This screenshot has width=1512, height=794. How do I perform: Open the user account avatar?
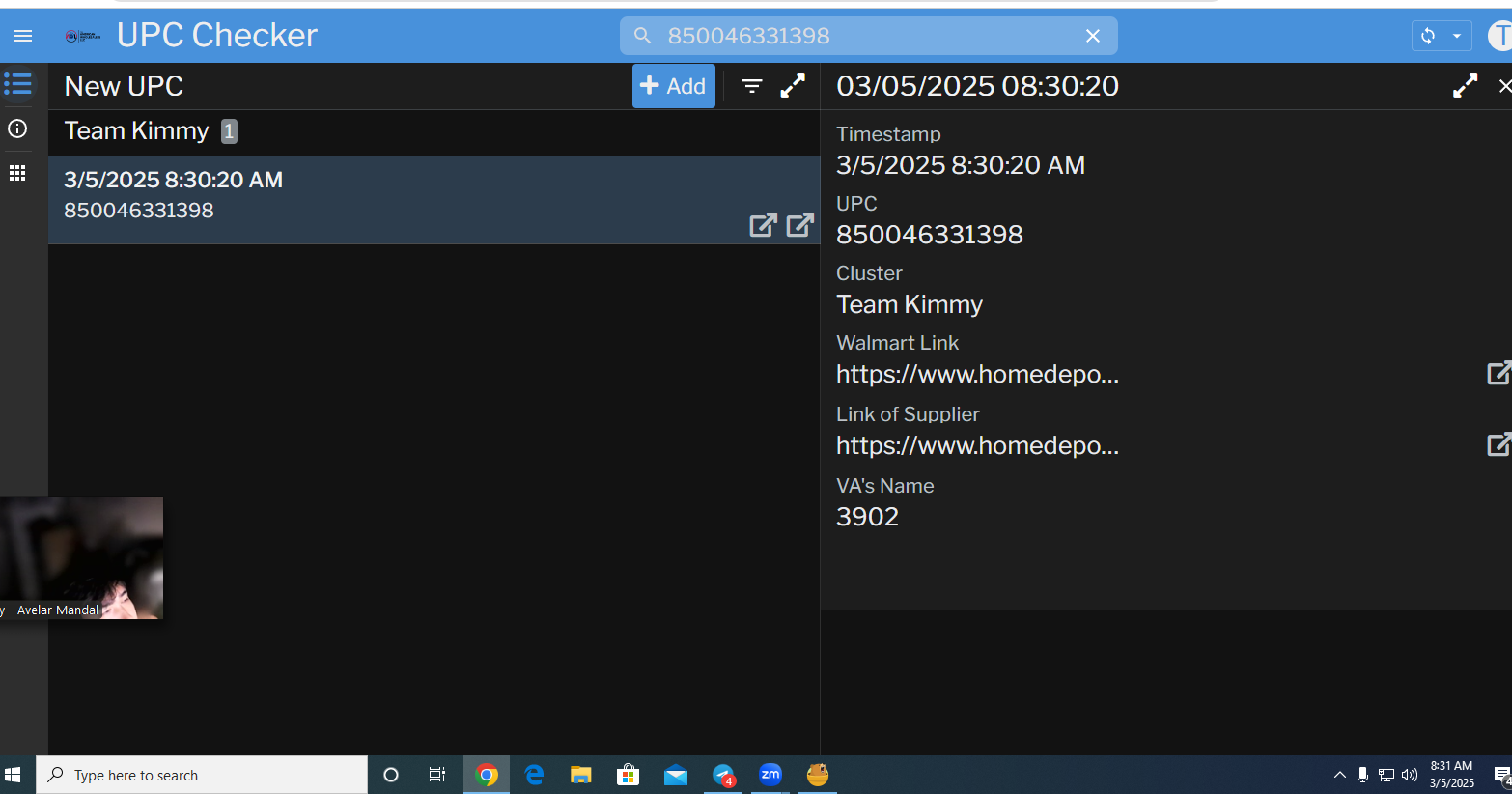pyautogui.click(x=1500, y=36)
